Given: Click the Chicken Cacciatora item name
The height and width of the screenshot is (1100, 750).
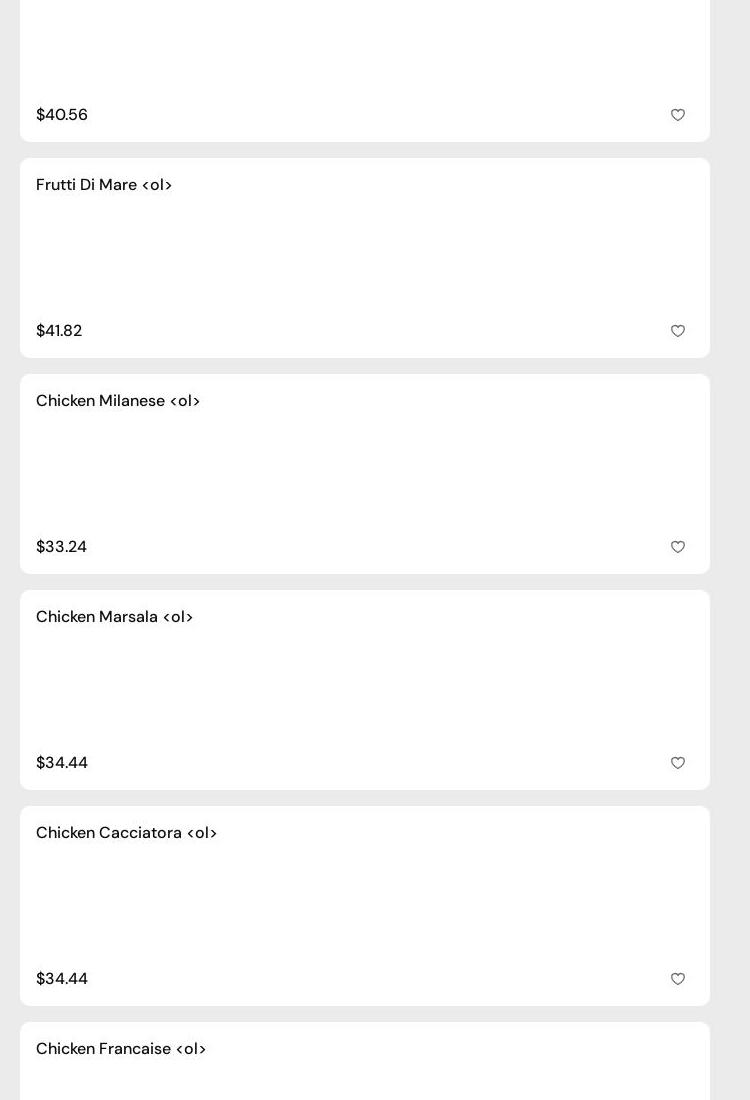Looking at the screenshot, I should 126,833.
